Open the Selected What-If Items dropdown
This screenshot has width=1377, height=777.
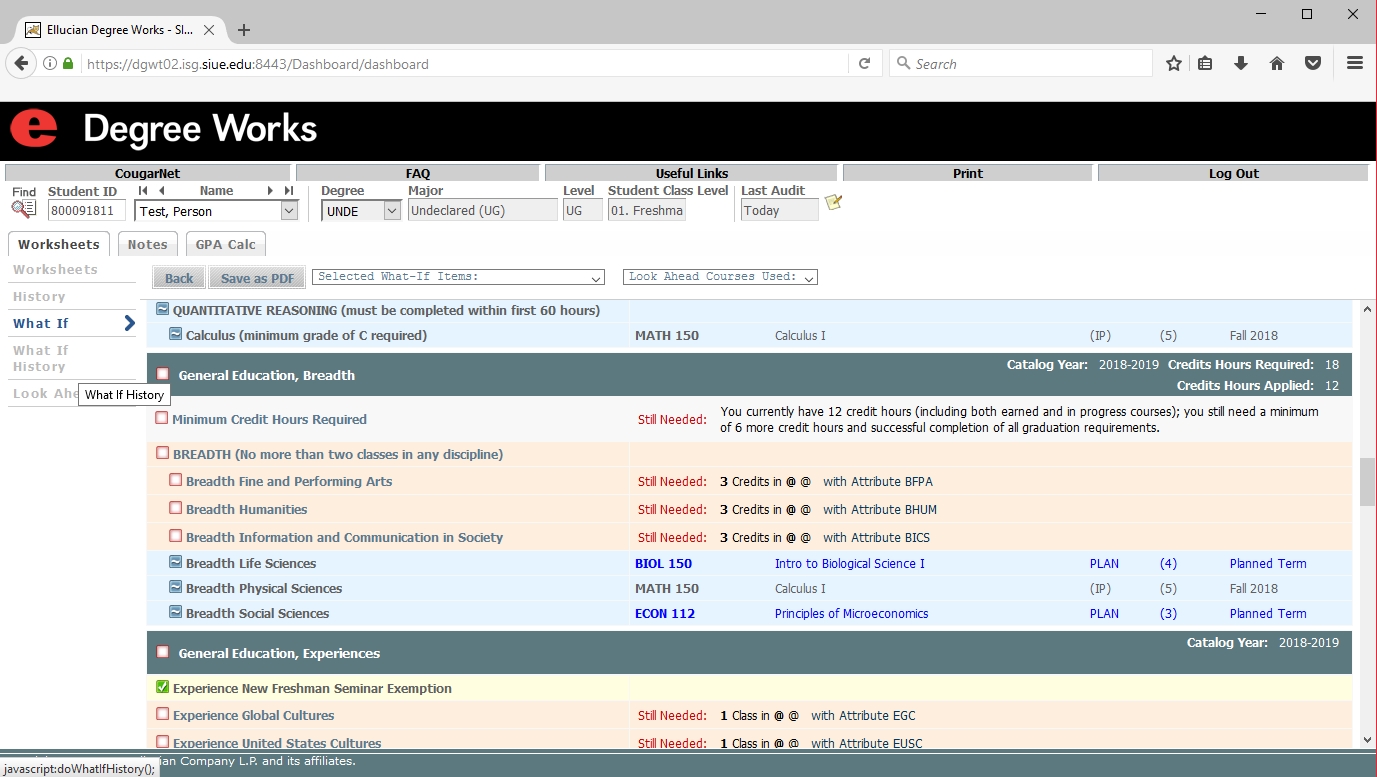point(458,277)
